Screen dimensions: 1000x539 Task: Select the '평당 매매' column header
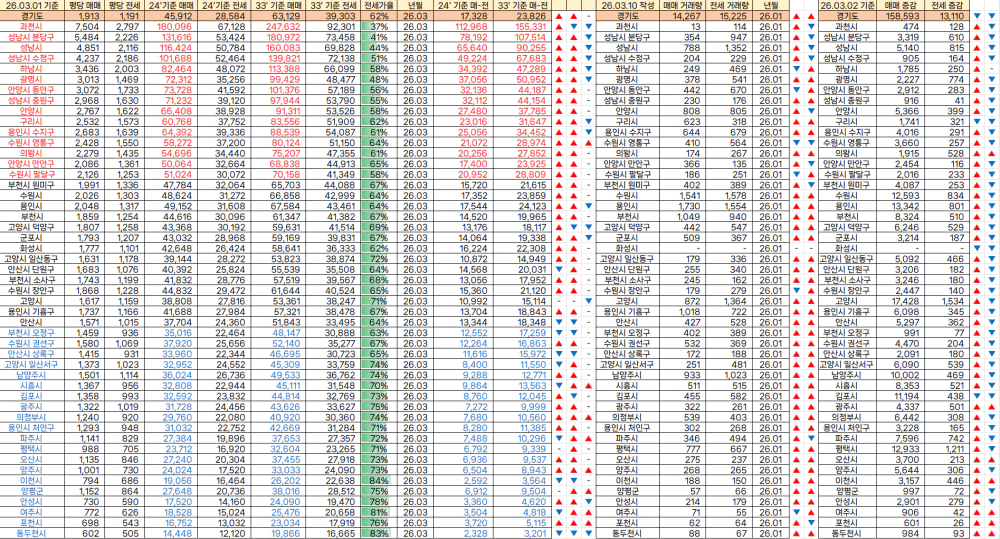coord(83,5)
